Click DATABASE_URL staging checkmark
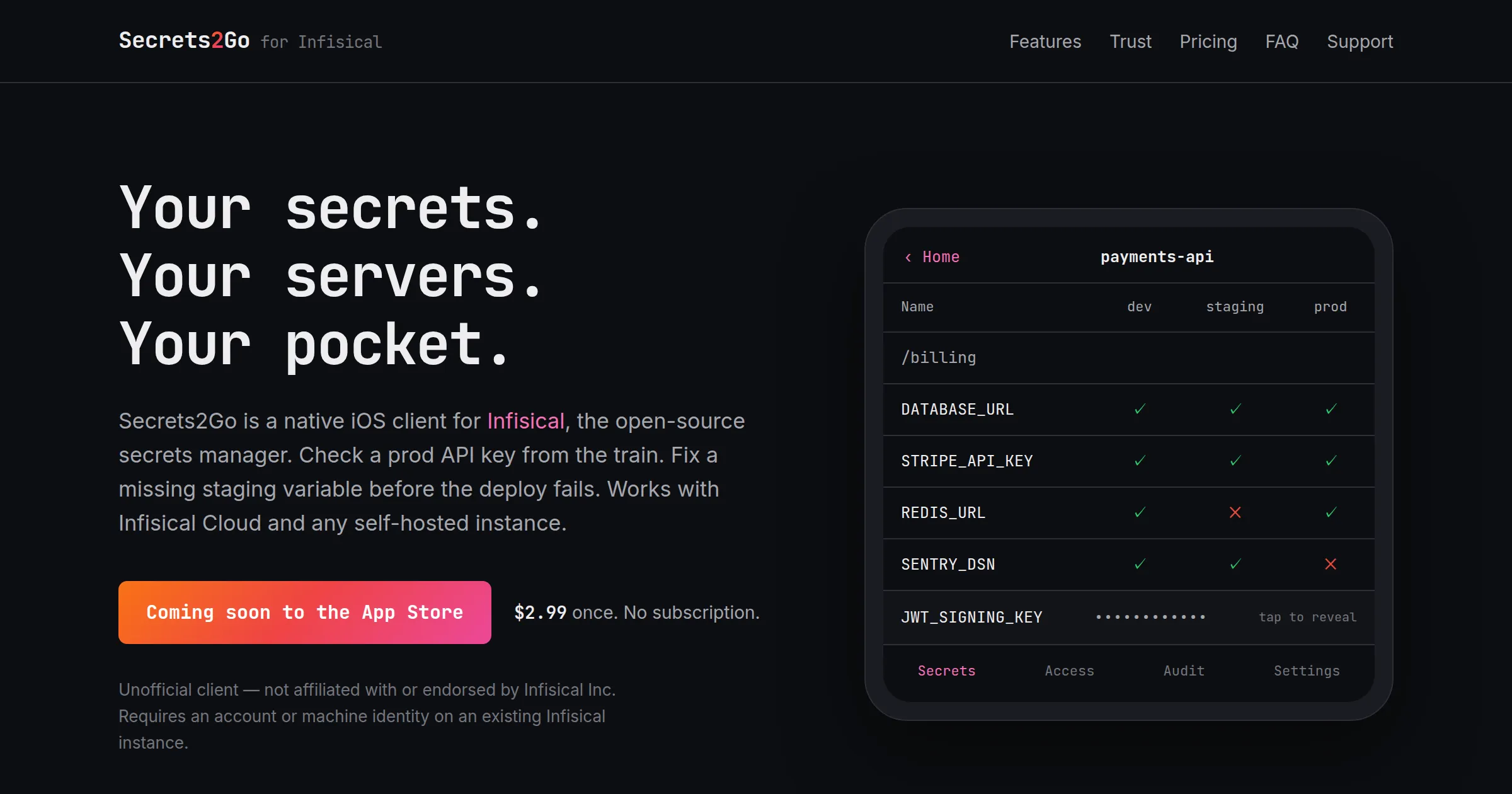The width and height of the screenshot is (1512, 794). (1235, 409)
